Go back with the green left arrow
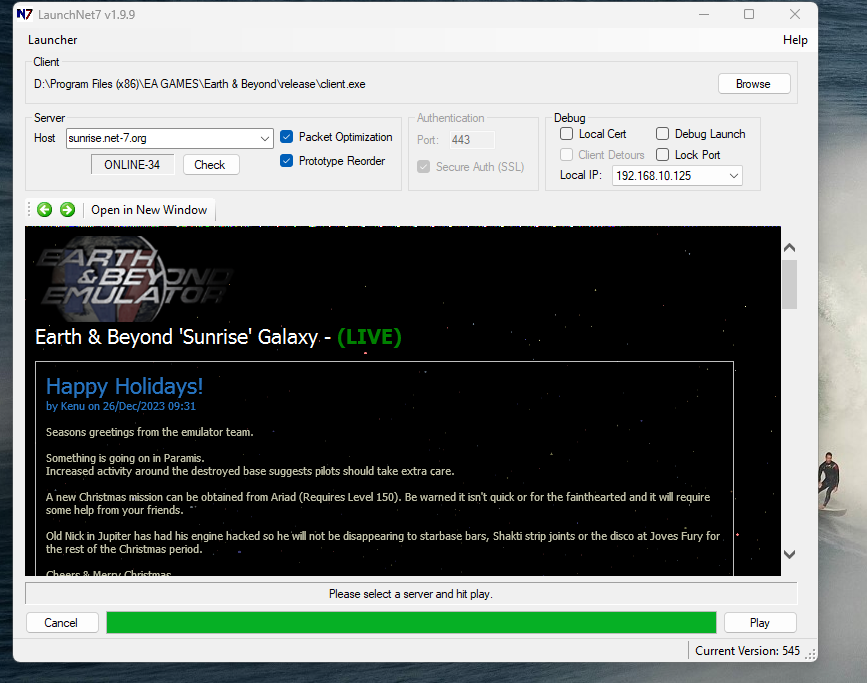The width and height of the screenshot is (867, 683). (45, 210)
